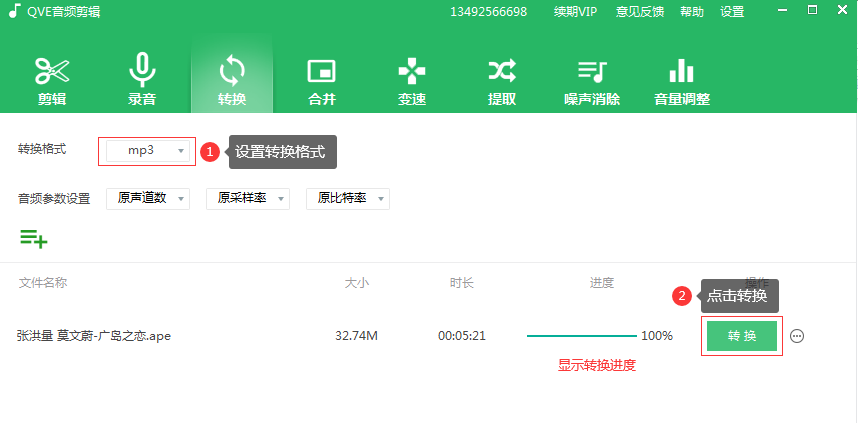Click the QVE音频剪辑 music note logo

[15, 11]
